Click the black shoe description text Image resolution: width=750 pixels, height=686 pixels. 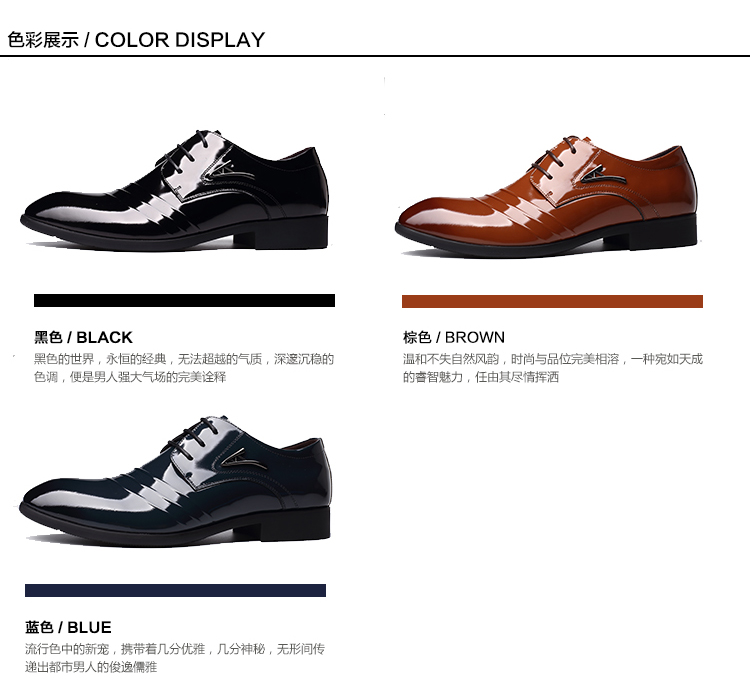point(184,368)
